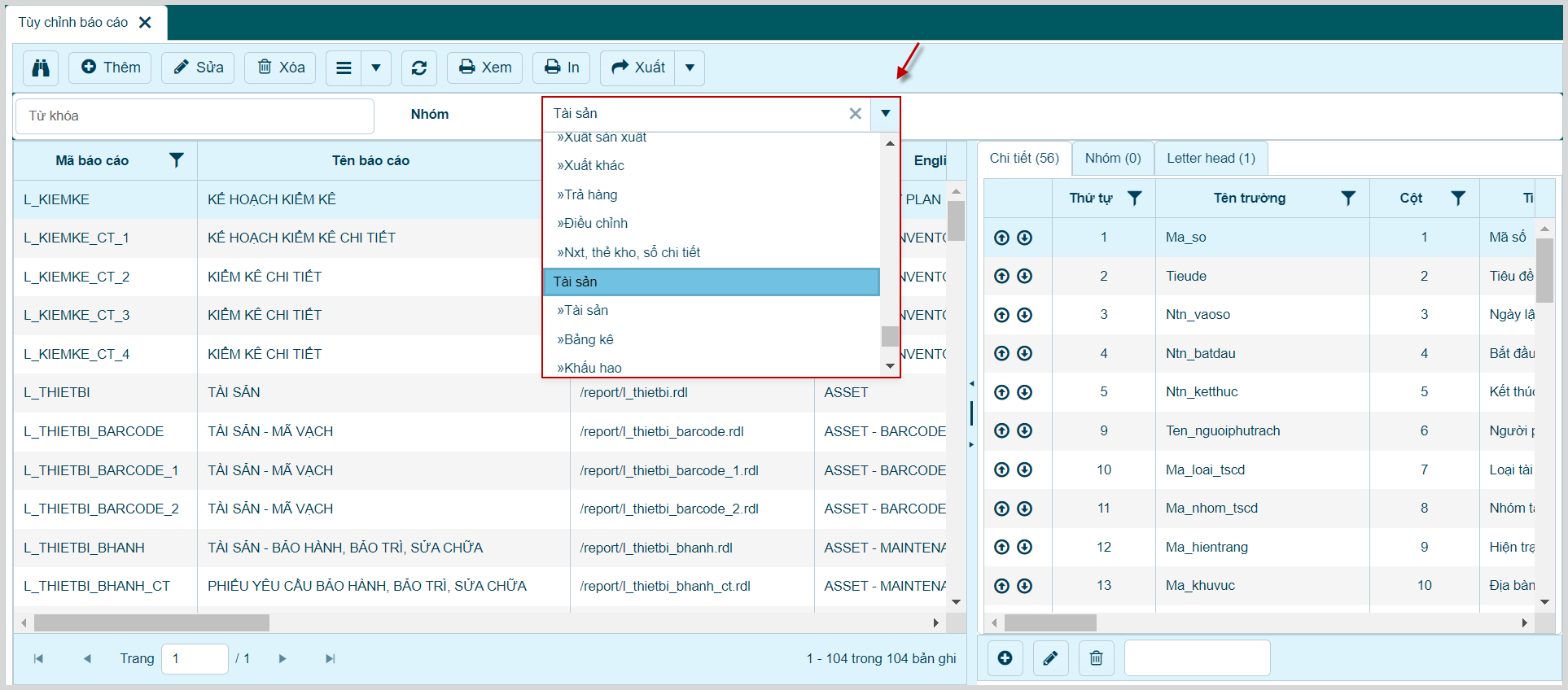Switch to Letter head (1) tab

pos(1211,158)
